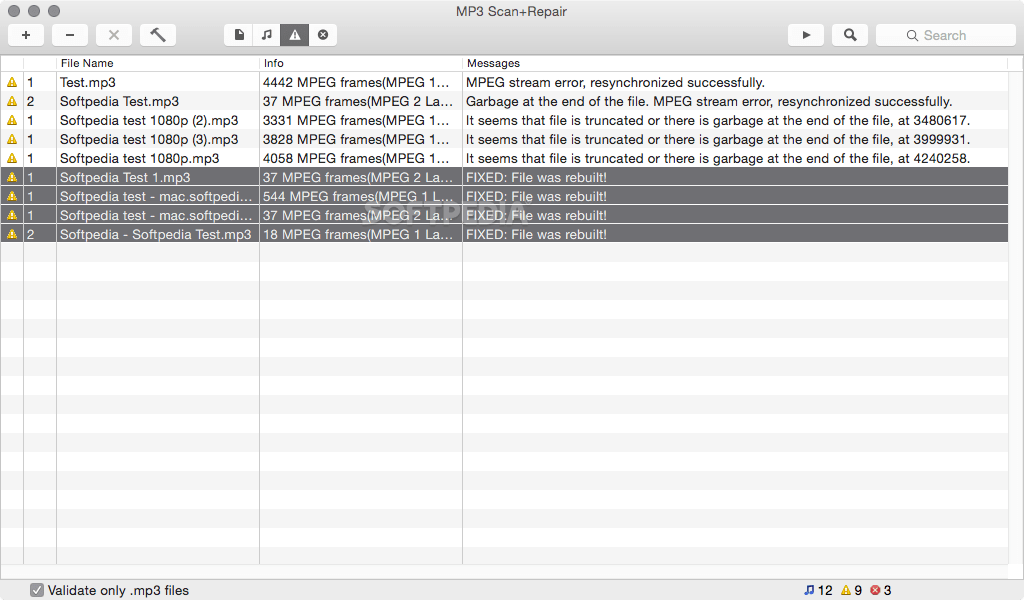Toggle the error filter icon

pos(322,34)
